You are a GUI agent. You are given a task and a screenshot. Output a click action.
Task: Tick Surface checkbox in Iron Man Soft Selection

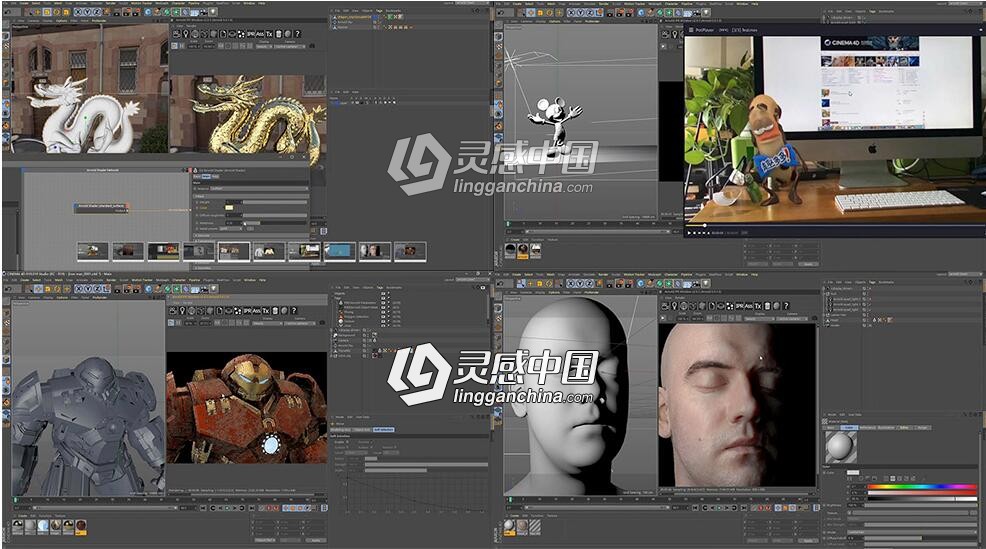[x=347, y=447]
